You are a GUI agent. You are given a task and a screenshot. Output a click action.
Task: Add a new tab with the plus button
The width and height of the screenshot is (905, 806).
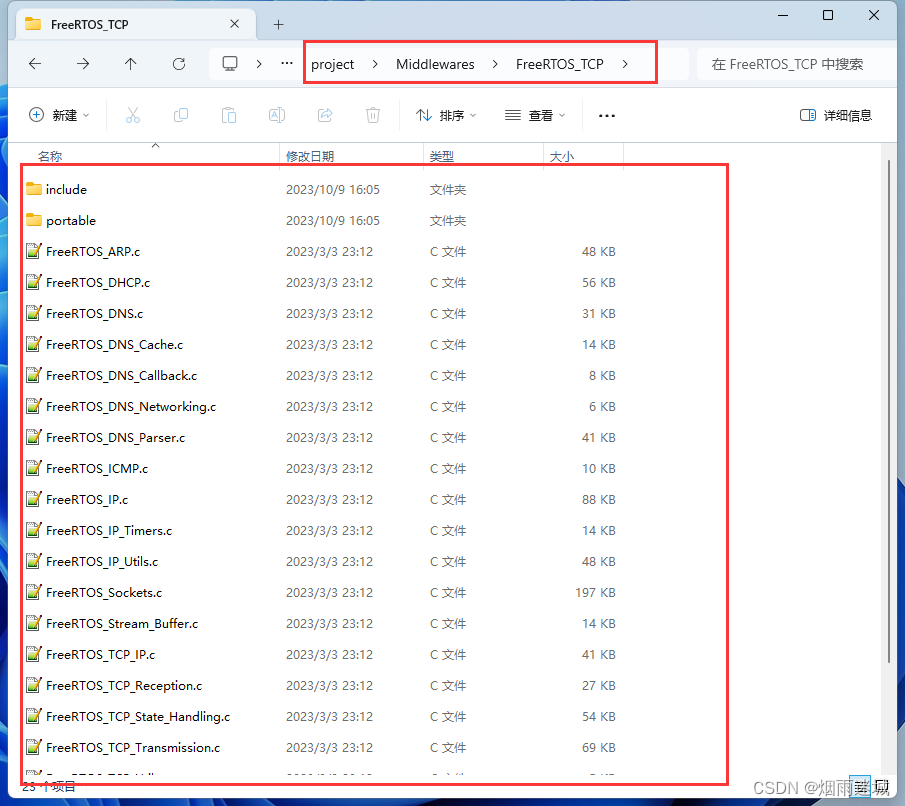tap(278, 24)
